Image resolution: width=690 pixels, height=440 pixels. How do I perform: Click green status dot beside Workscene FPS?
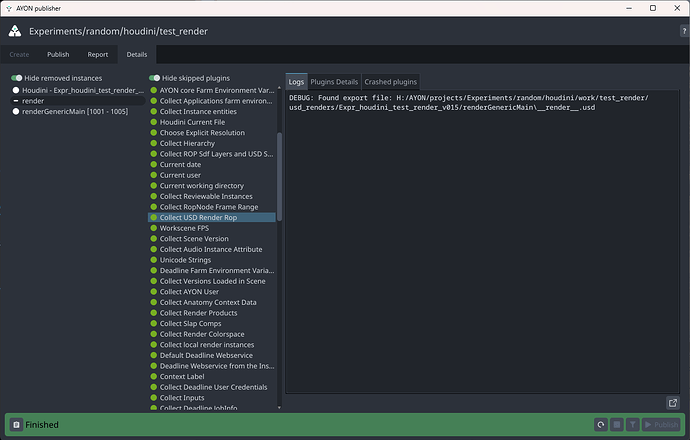click(154, 228)
